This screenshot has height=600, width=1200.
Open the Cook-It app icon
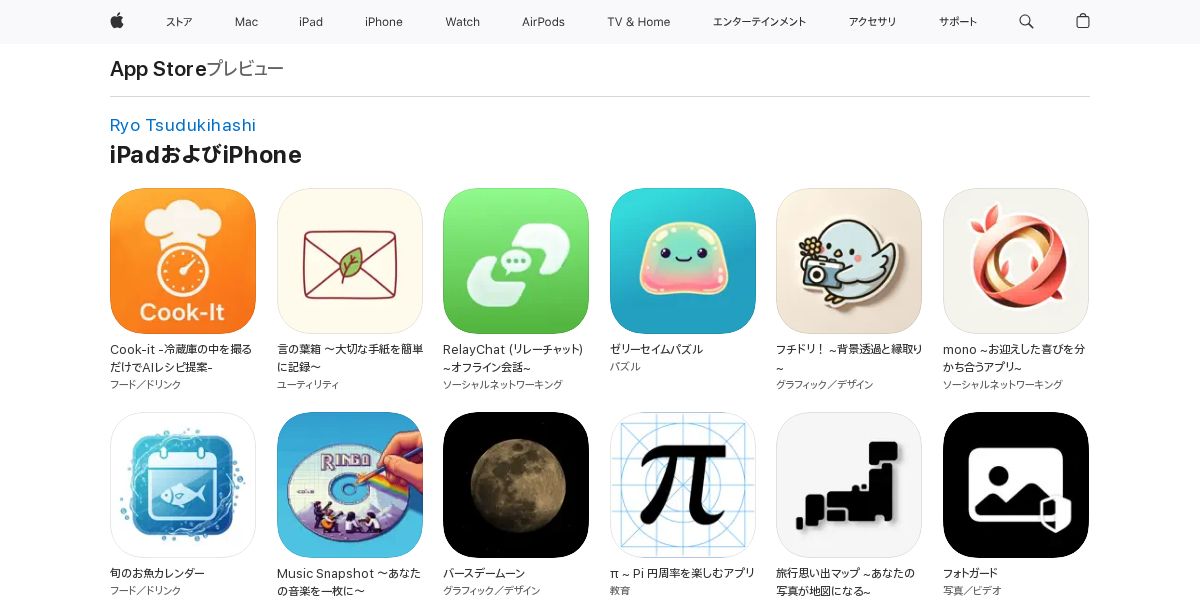pos(183,261)
